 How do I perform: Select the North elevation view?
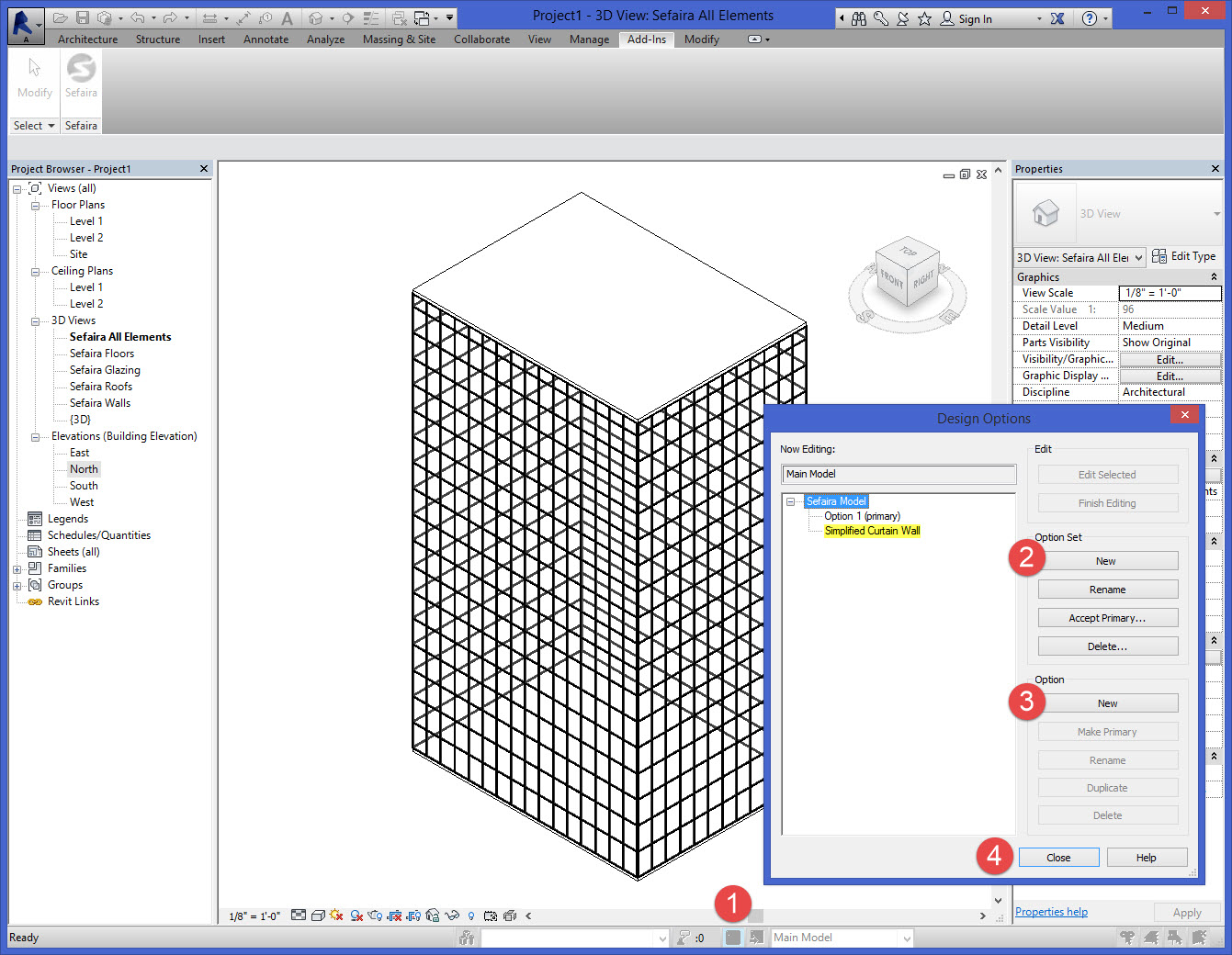pos(84,469)
